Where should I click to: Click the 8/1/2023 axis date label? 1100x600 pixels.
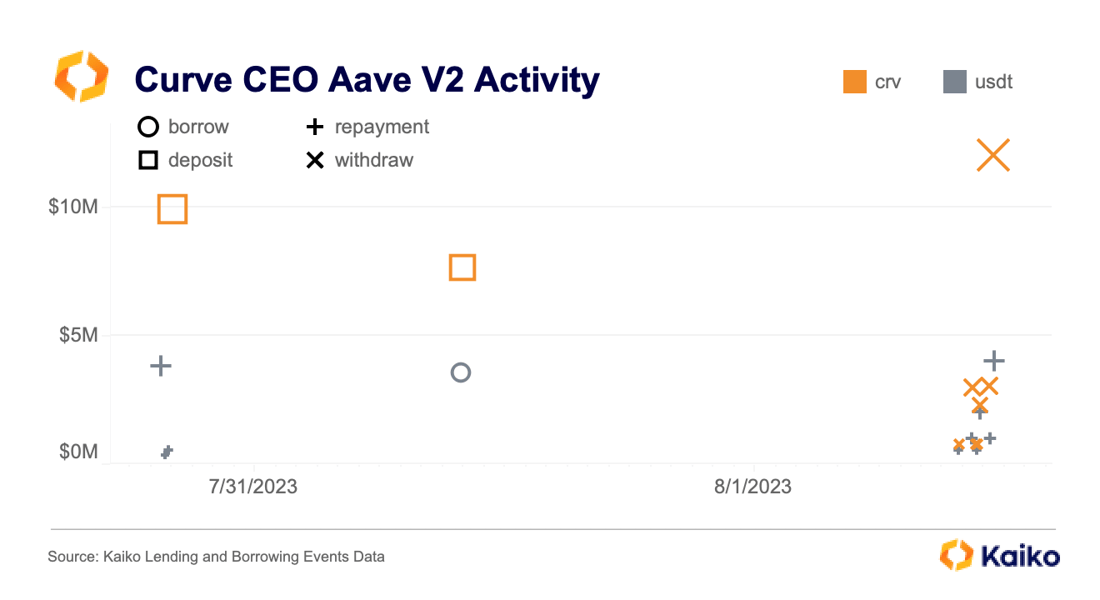click(x=753, y=486)
